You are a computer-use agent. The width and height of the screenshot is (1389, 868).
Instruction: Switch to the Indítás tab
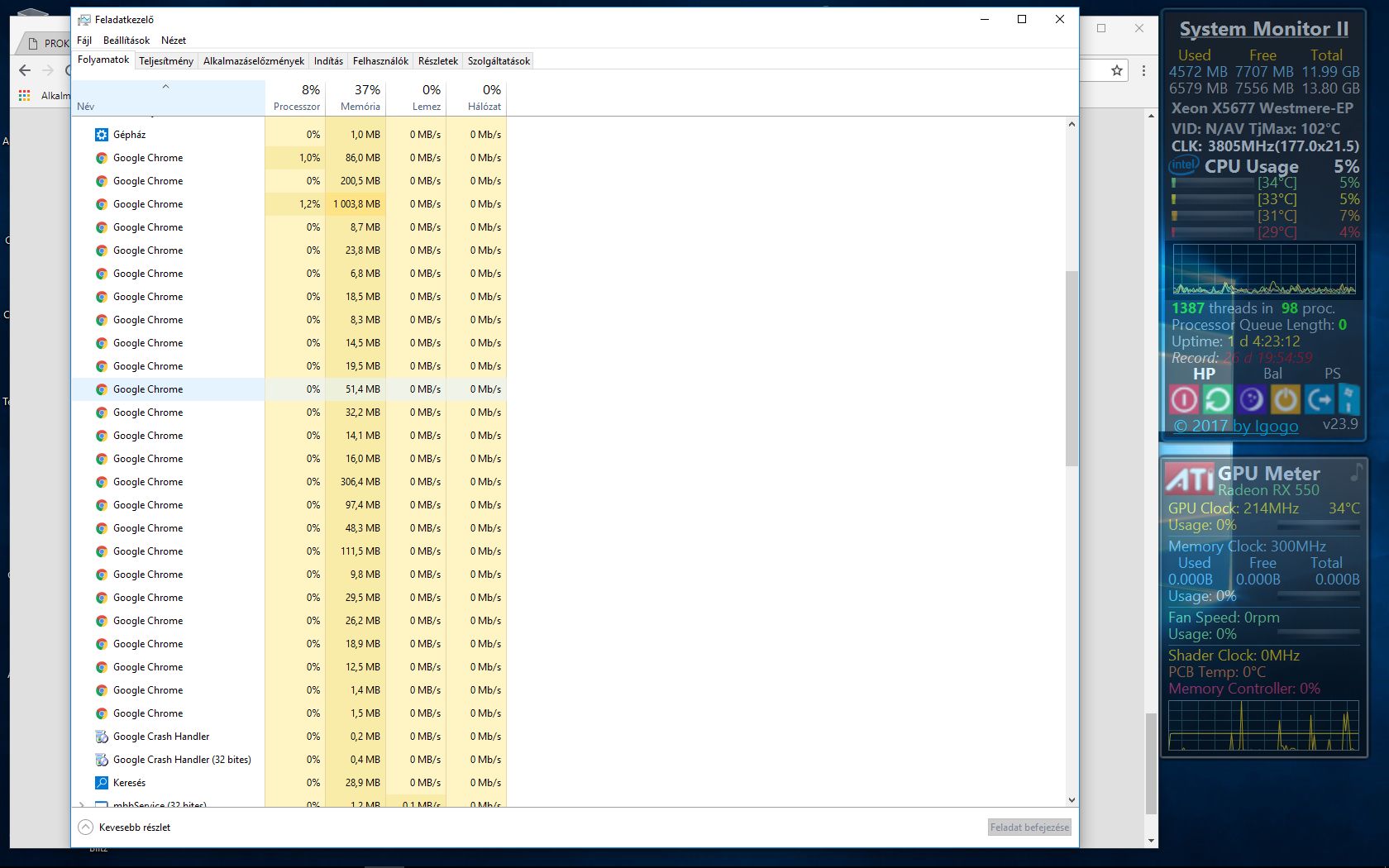tap(328, 61)
